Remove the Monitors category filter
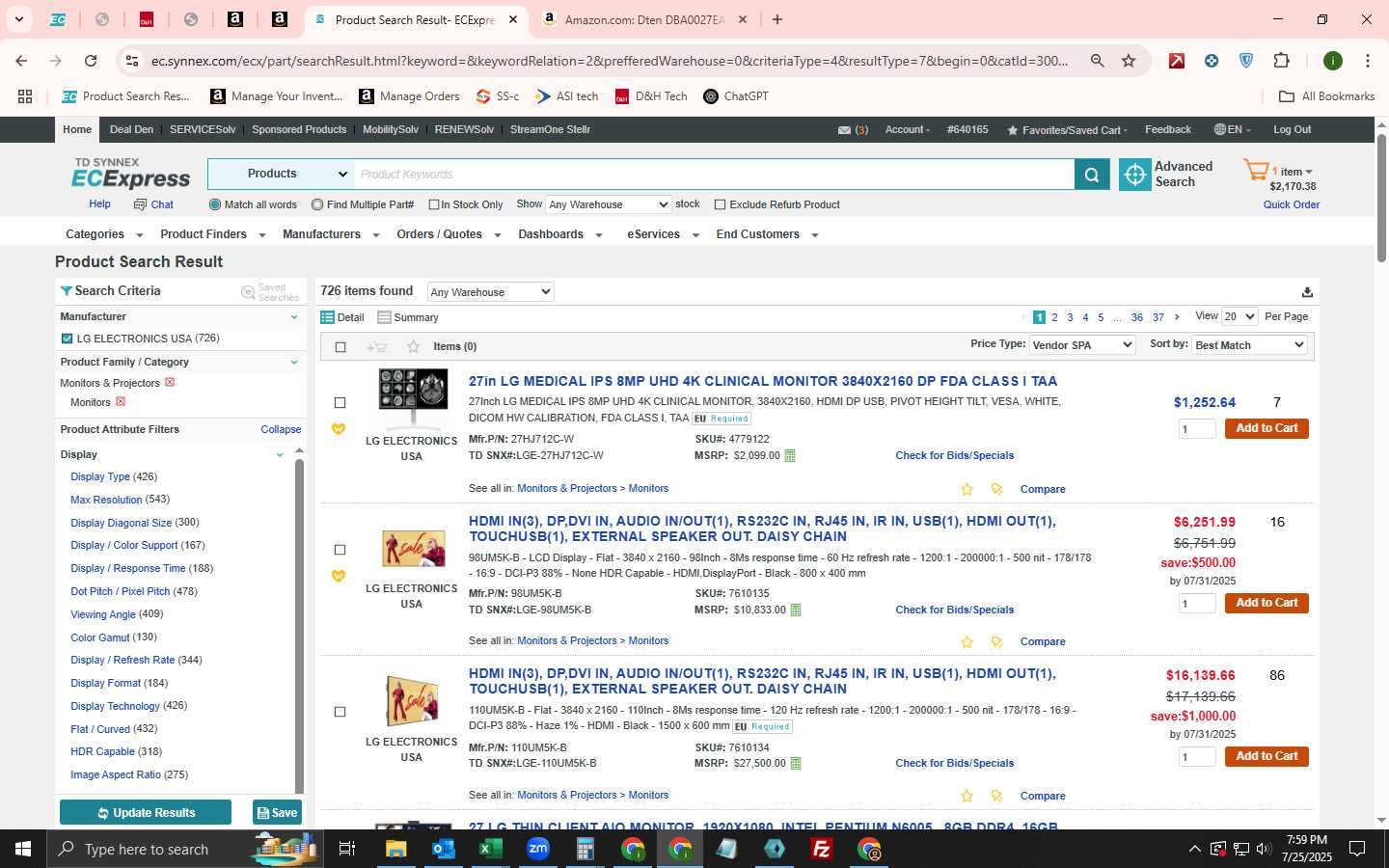The height and width of the screenshot is (868, 1389). tap(121, 401)
